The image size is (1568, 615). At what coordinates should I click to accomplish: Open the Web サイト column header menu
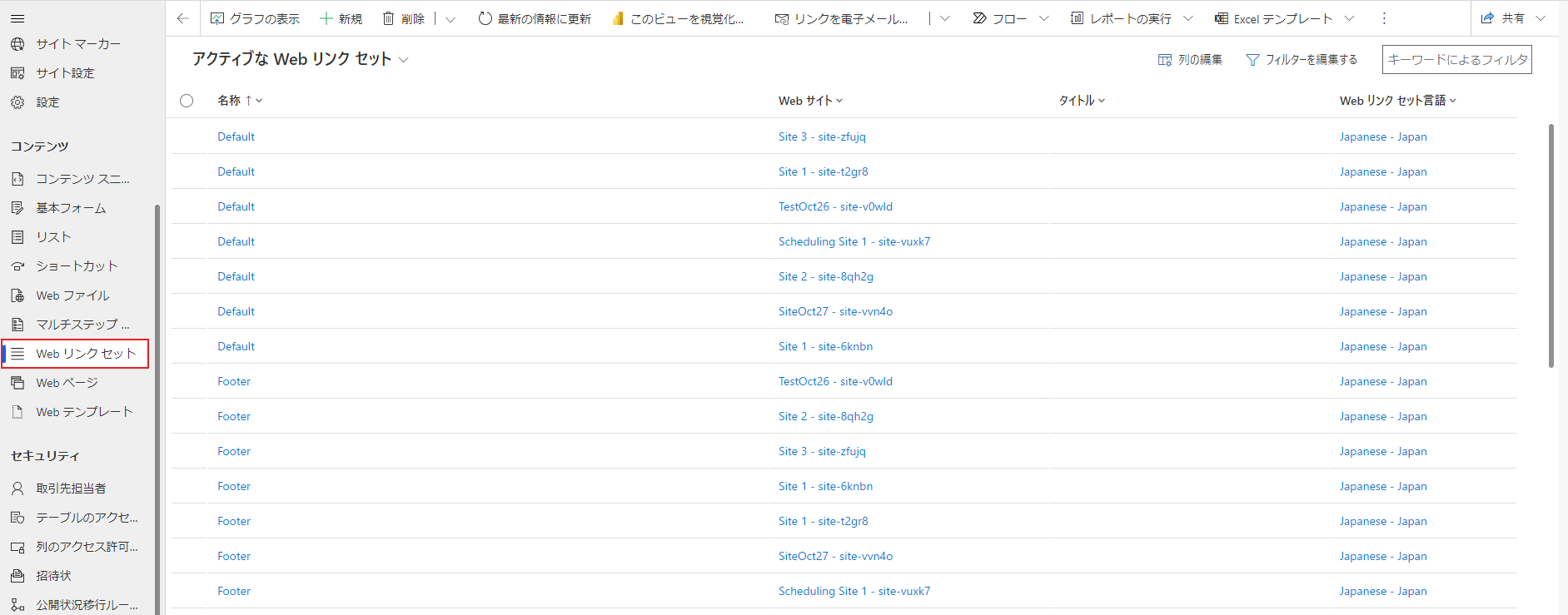coord(810,101)
